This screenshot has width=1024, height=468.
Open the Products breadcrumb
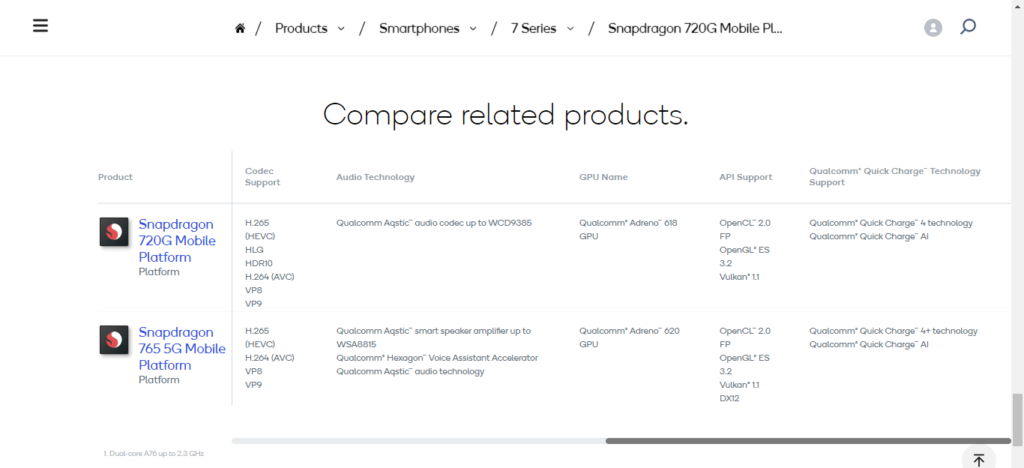click(301, 29)
